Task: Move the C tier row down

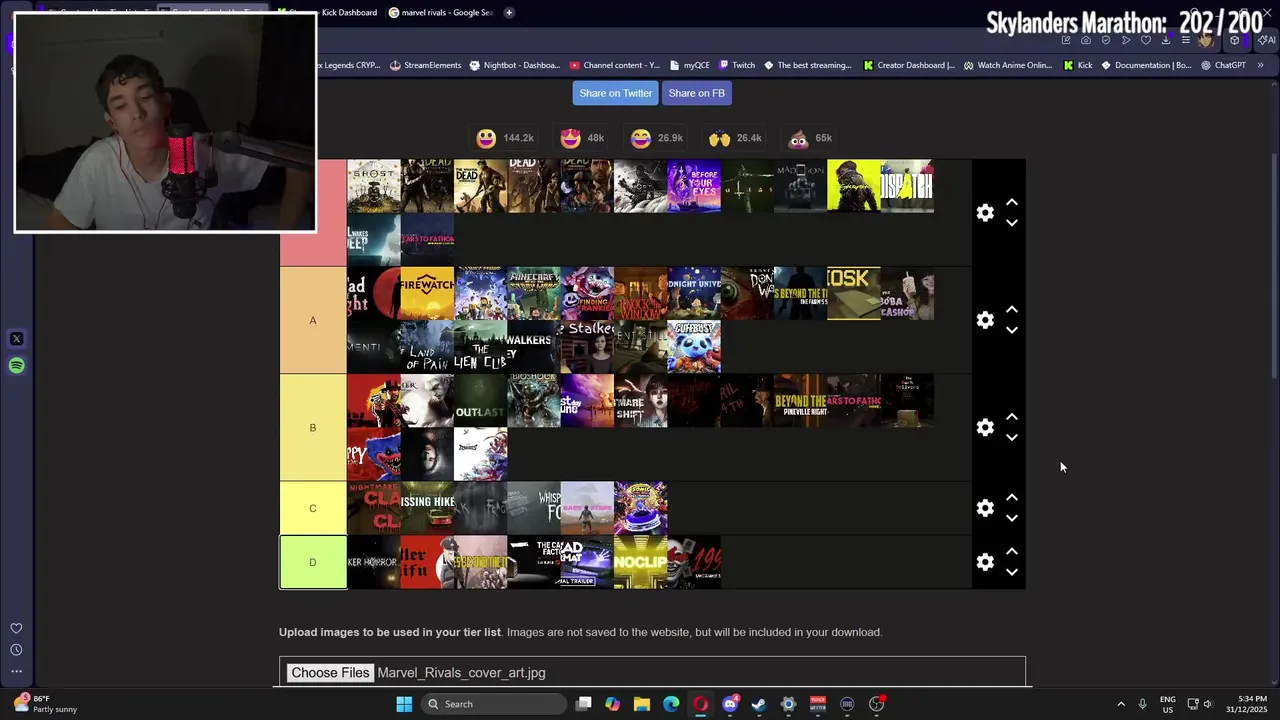Action: pos(1012,518)
